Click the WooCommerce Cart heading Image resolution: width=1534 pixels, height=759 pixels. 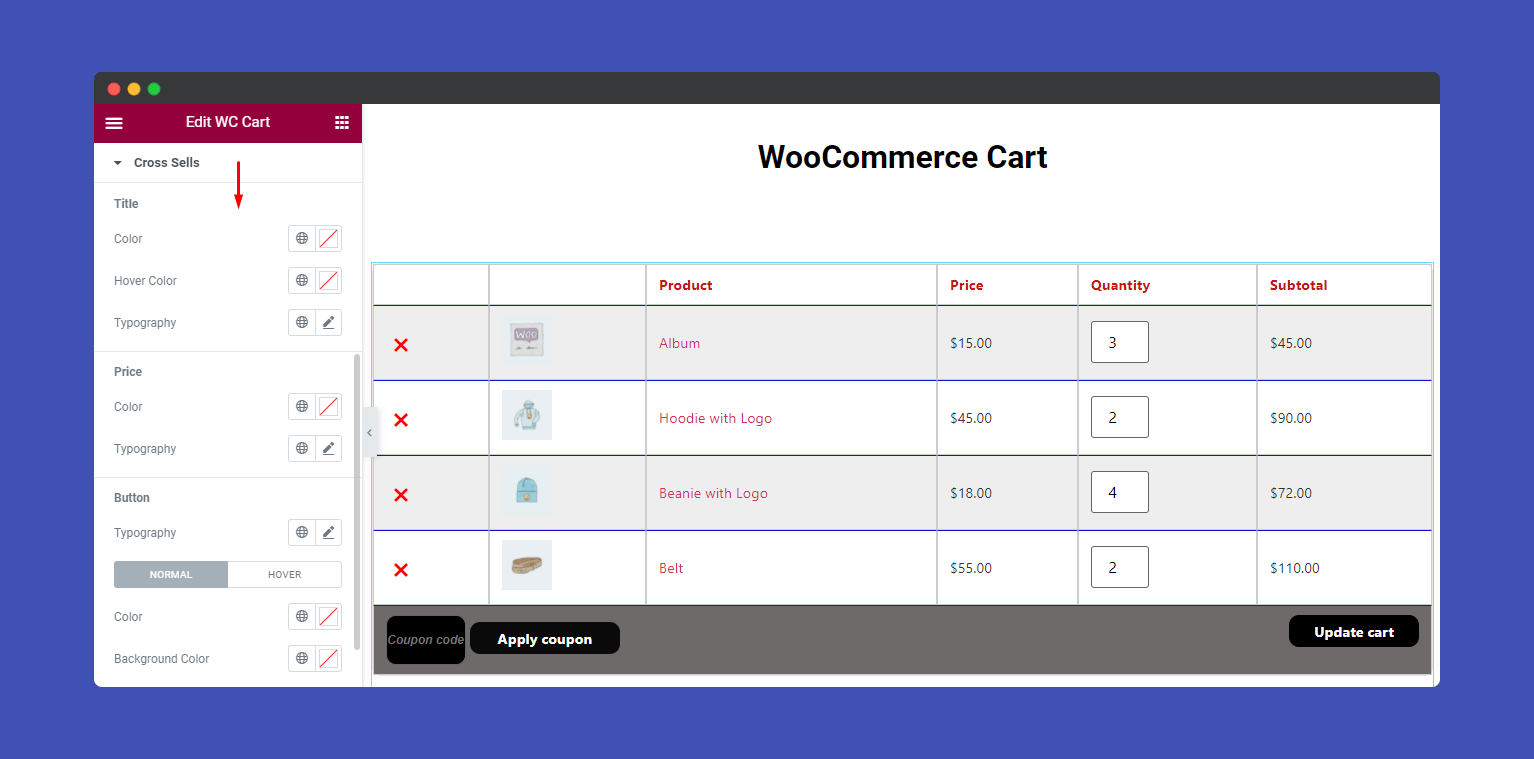point(902,157)
